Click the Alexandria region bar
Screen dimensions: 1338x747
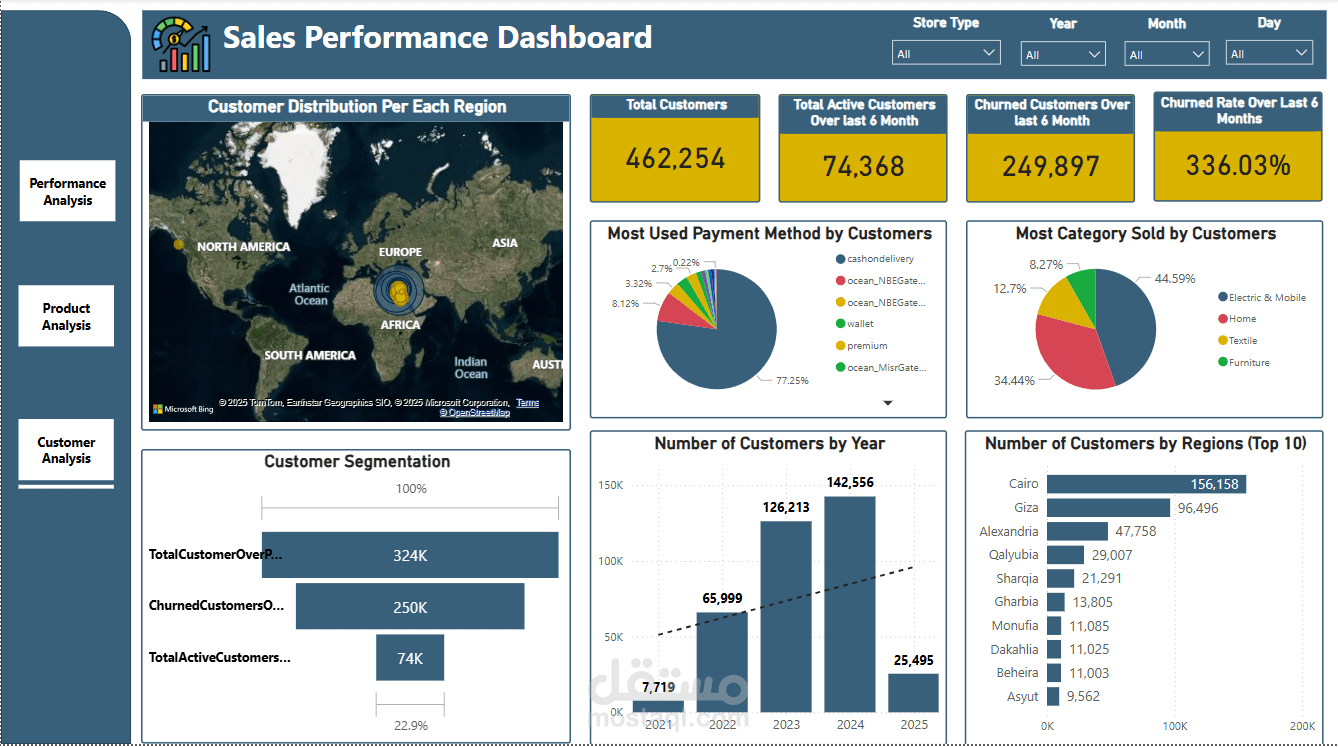[1077, 531]
